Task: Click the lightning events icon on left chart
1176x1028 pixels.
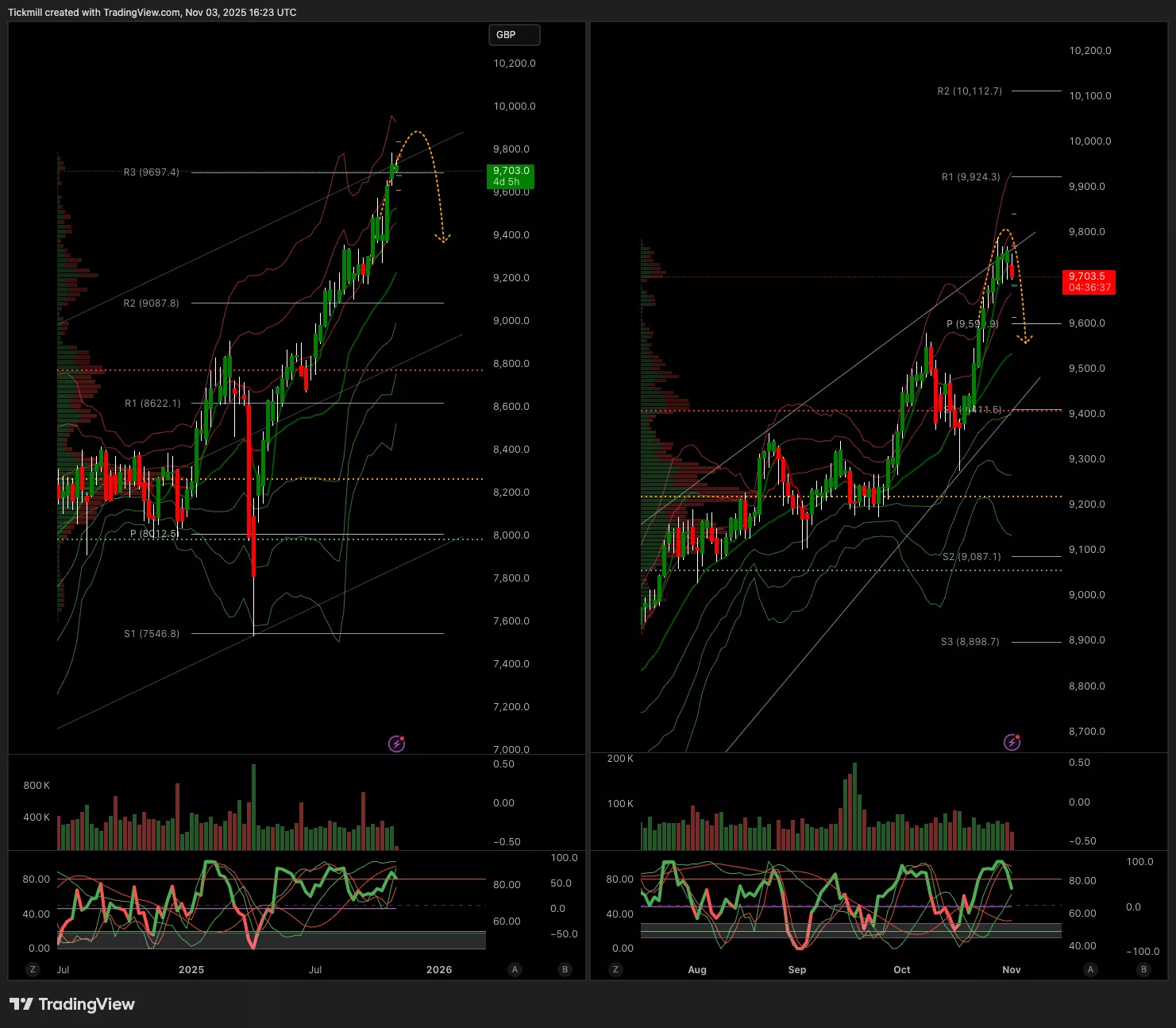Action: coord(396,744)
